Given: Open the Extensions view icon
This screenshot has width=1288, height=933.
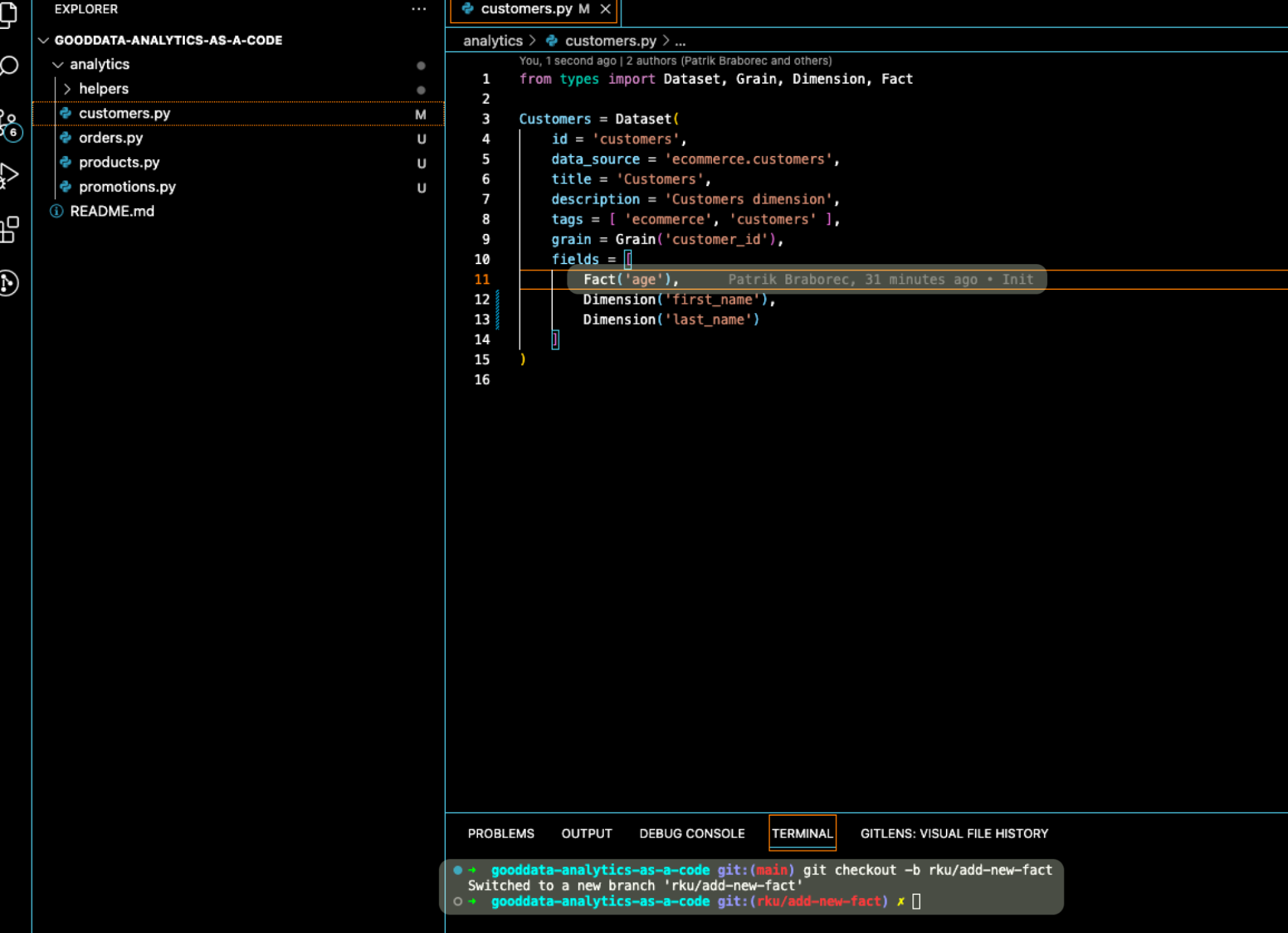Looking at the screenshot, I should (9, 229).
